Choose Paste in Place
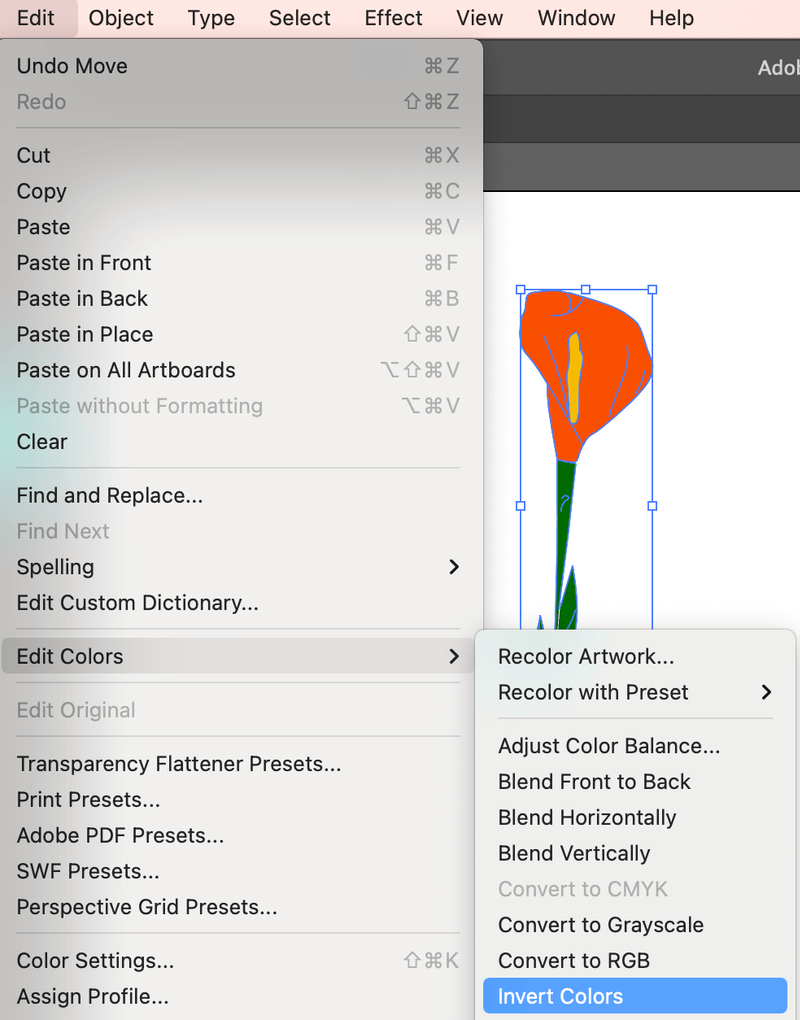Image resolution: width=800 pixels, height=1020 pixels. (x=85, y=334)
